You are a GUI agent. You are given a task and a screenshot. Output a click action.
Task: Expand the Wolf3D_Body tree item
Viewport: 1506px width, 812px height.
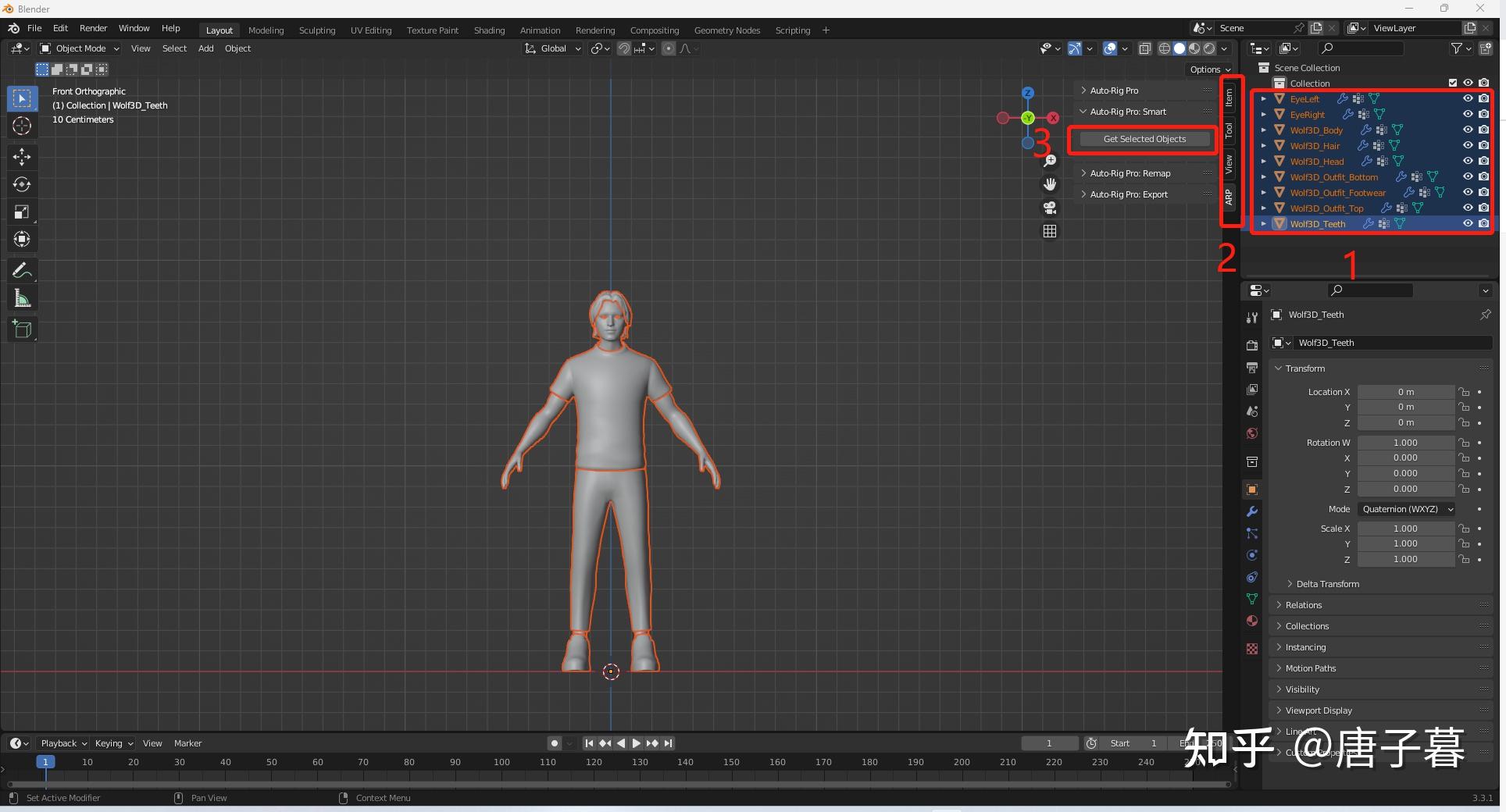coord(1263,130)
